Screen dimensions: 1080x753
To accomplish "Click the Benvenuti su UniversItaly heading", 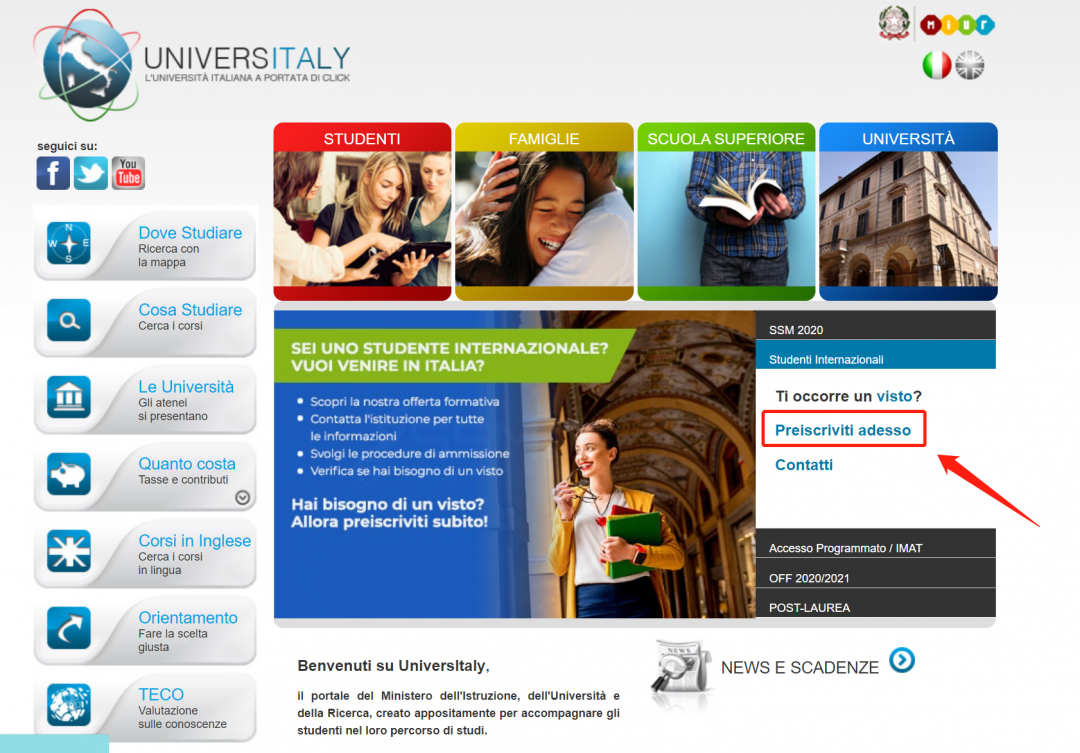I will pos(393,666).
